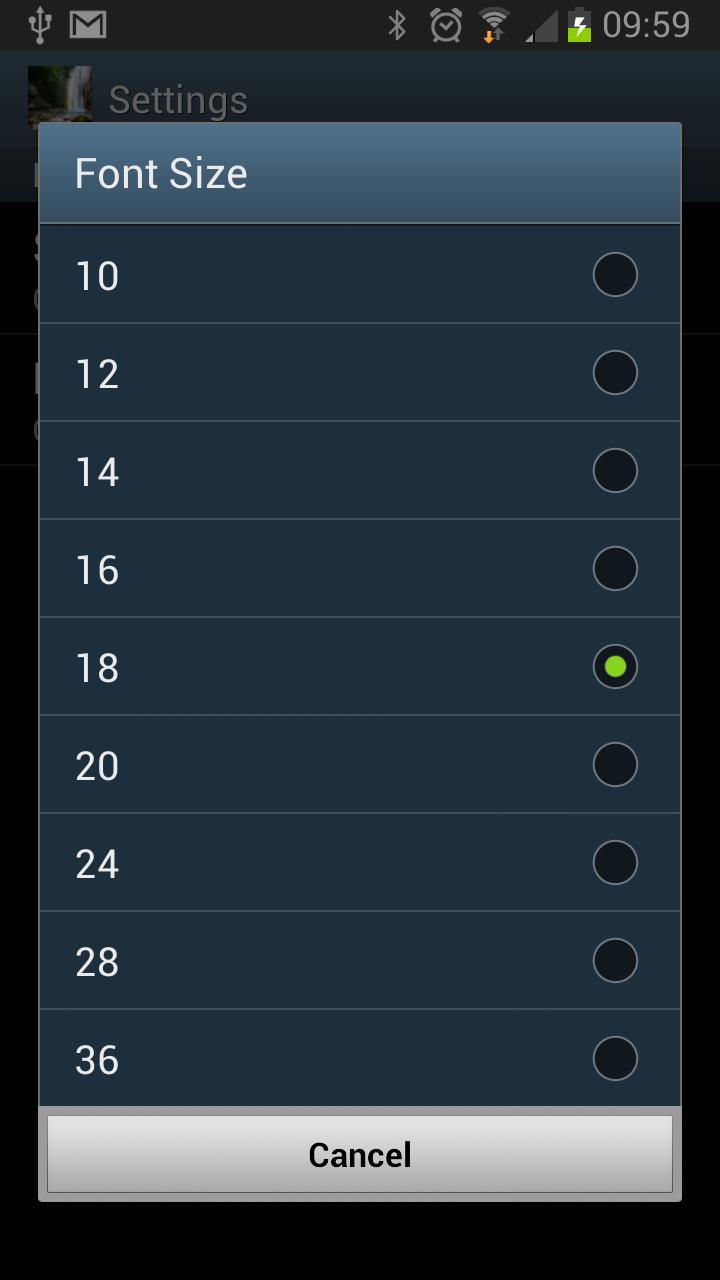720x1280 pixels.
Task: Tap the USB connection status icon
Action: click(x=40, y=24)
